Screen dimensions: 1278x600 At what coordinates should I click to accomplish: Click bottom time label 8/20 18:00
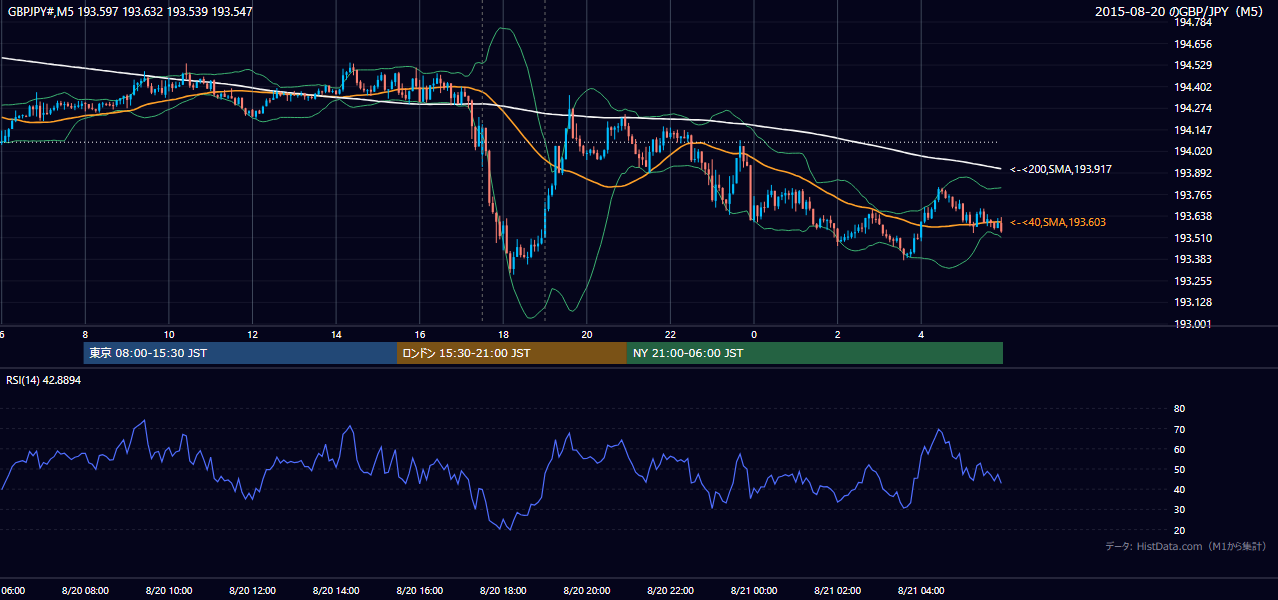point(503,591)
